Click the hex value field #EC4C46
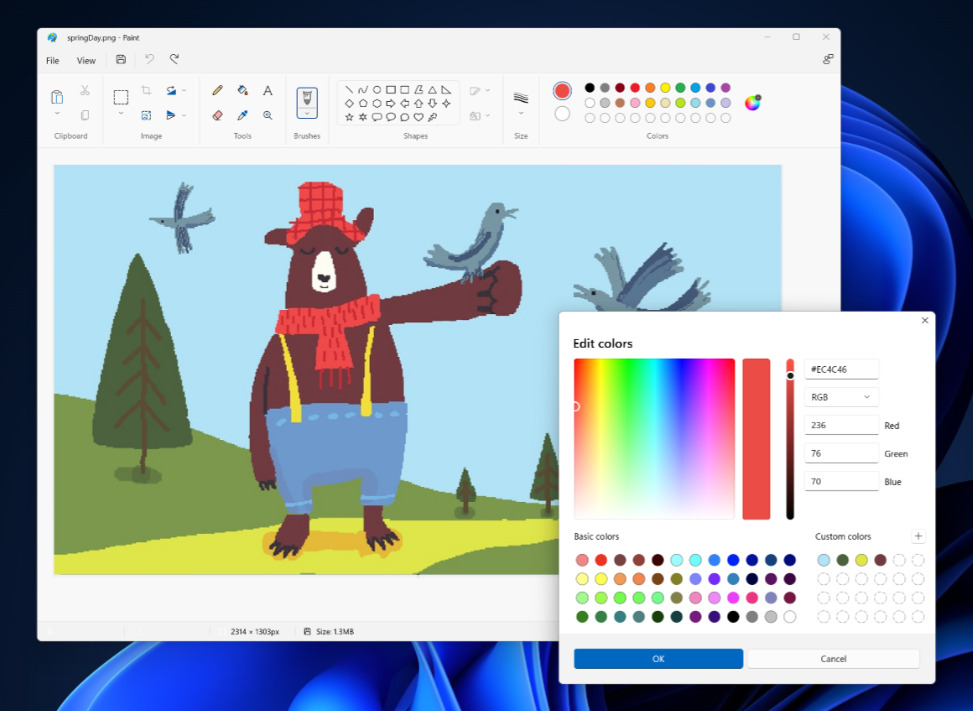The image size is (973, 711). click(841, 369)
